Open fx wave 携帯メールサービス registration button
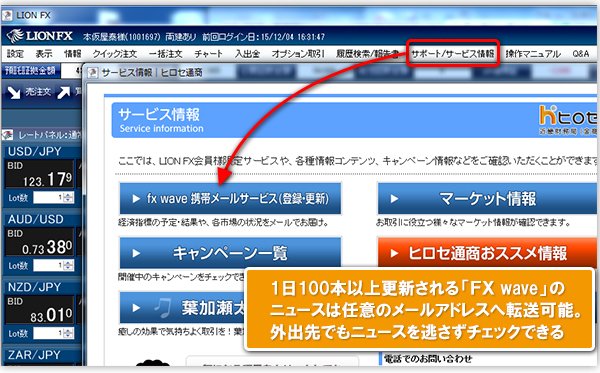Image resolution: width=600 pixels, height=373 pixels. (x=230, y=199)
